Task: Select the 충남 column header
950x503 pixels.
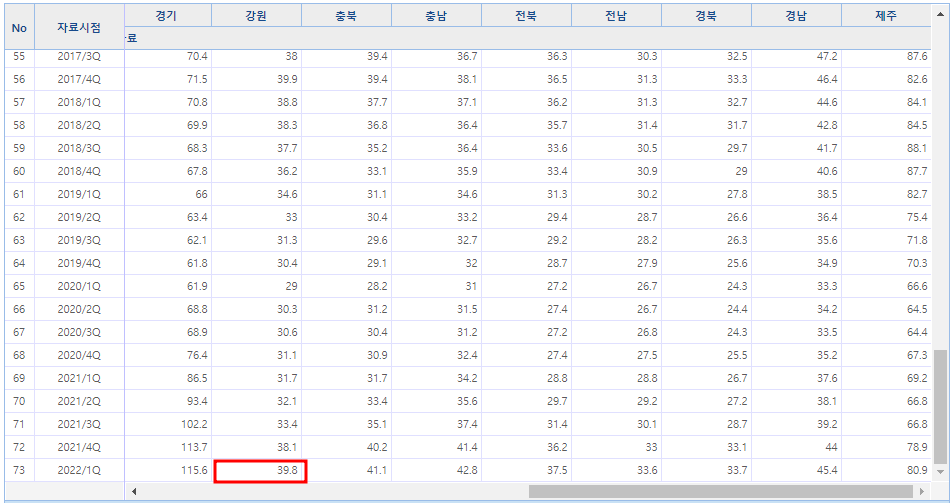Action: [436, 16]
